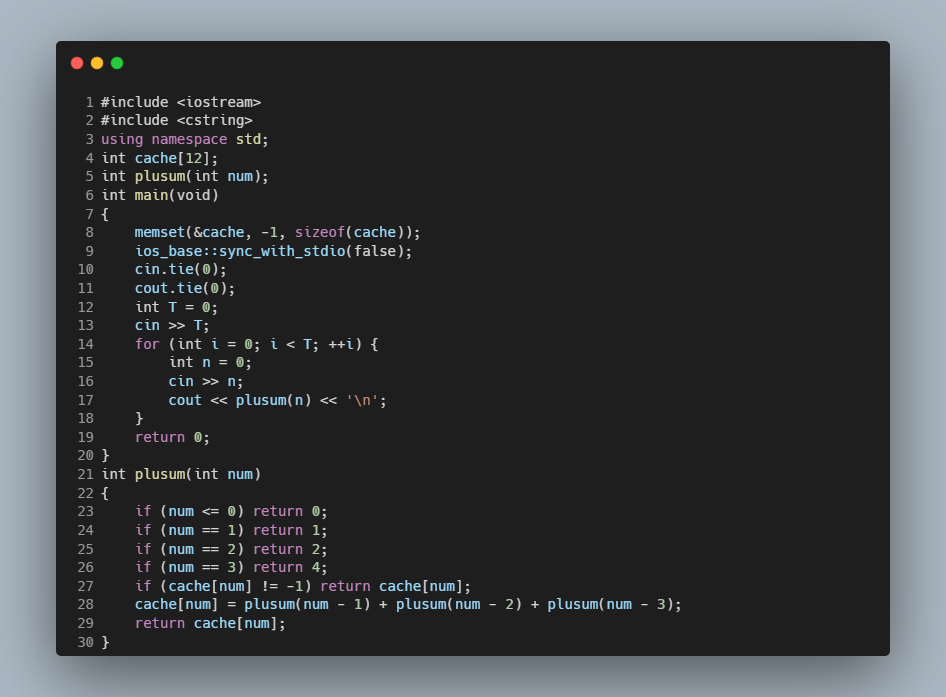Click line number 7

90,214
